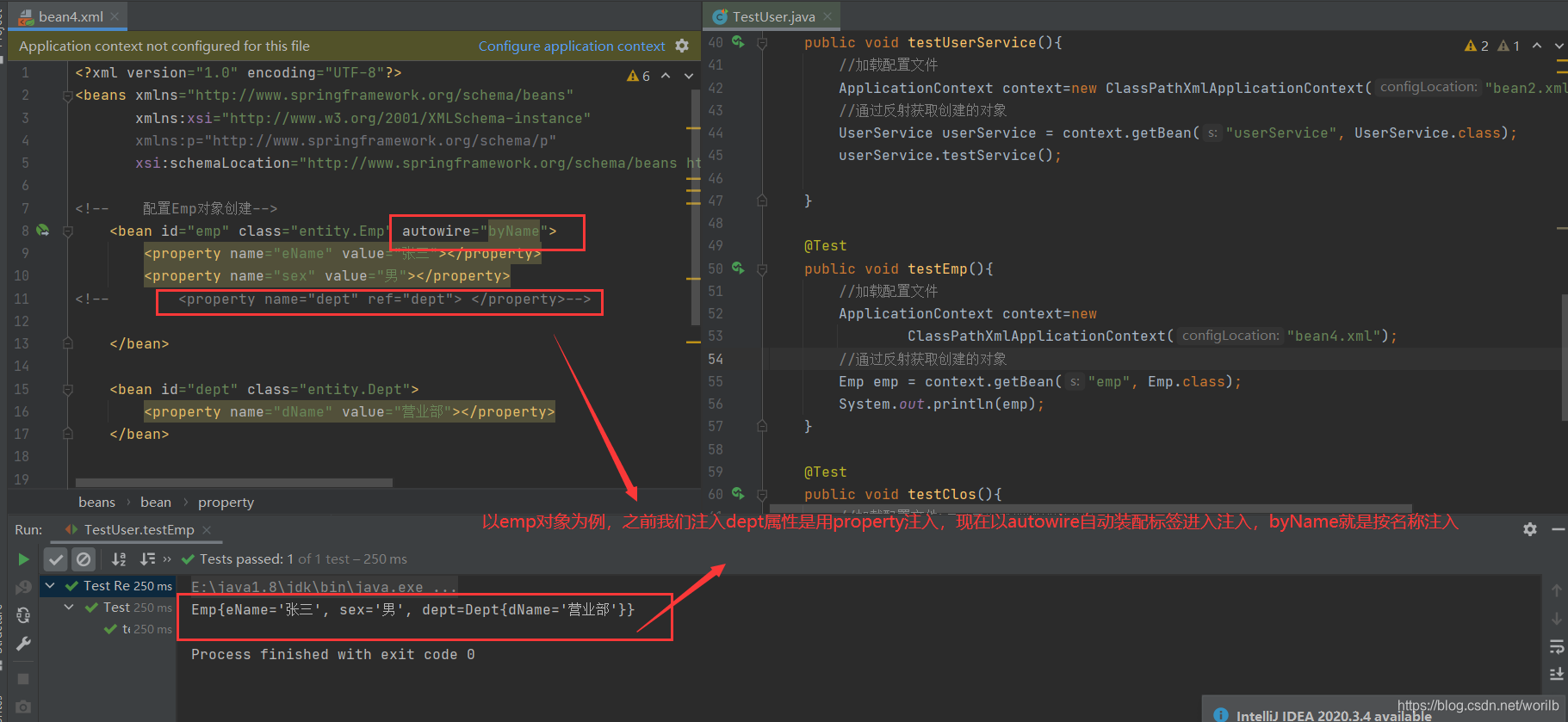Fold the dept bean at line 15
This screenshot has width=1568, height=722.
coord(68,389)
